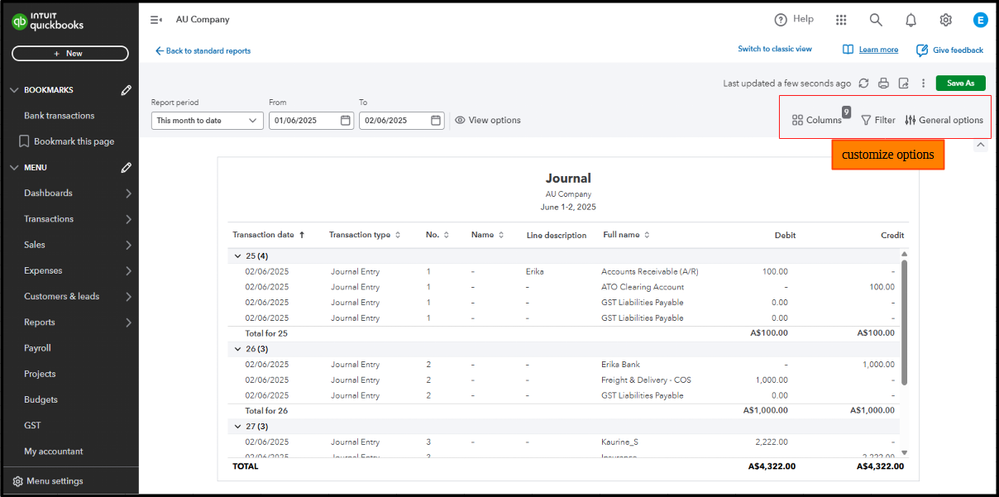Screen dimensions: 999x497
Task: Print the Journal report
Action: pyautogui.click(x=883, y=84)
